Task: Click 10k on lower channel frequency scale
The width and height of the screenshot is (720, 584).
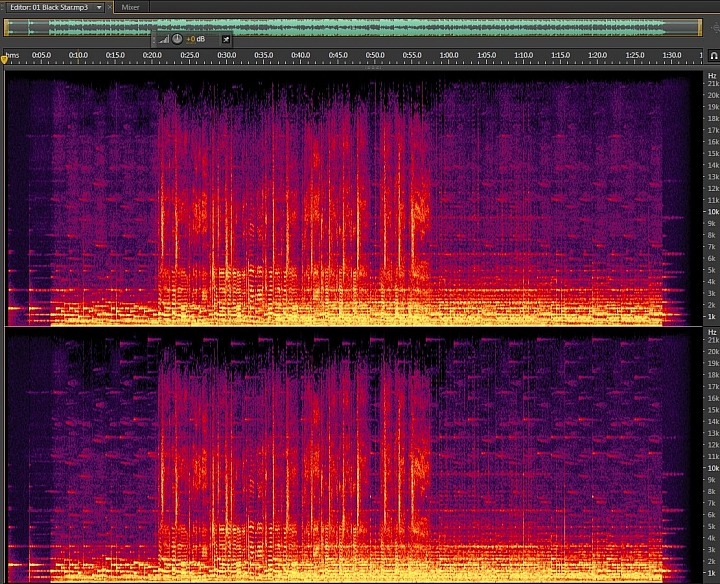Action: coord(713,468)
